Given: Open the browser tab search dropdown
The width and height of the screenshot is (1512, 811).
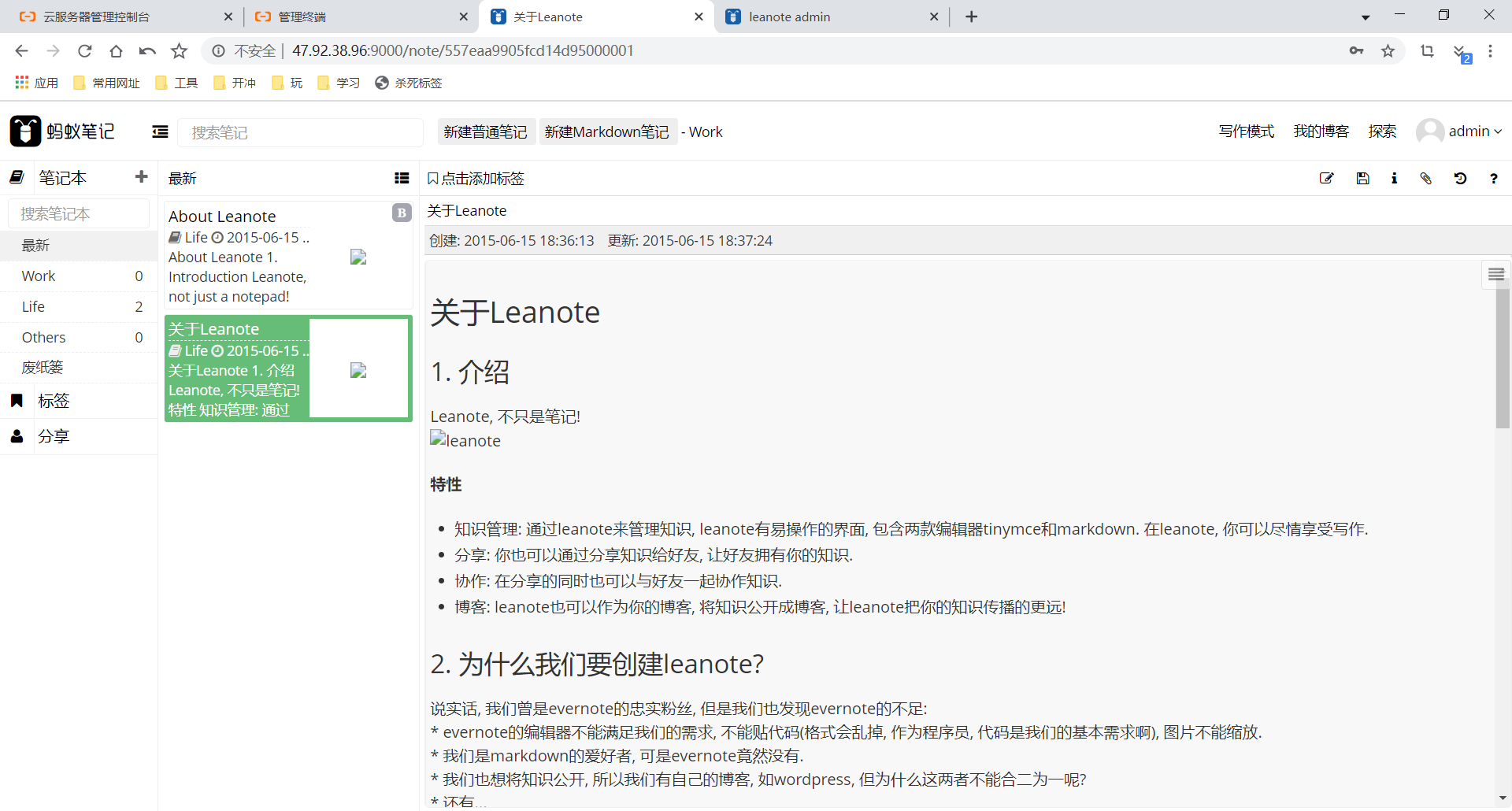Looking at the screenshot, I should (1366, 17).
